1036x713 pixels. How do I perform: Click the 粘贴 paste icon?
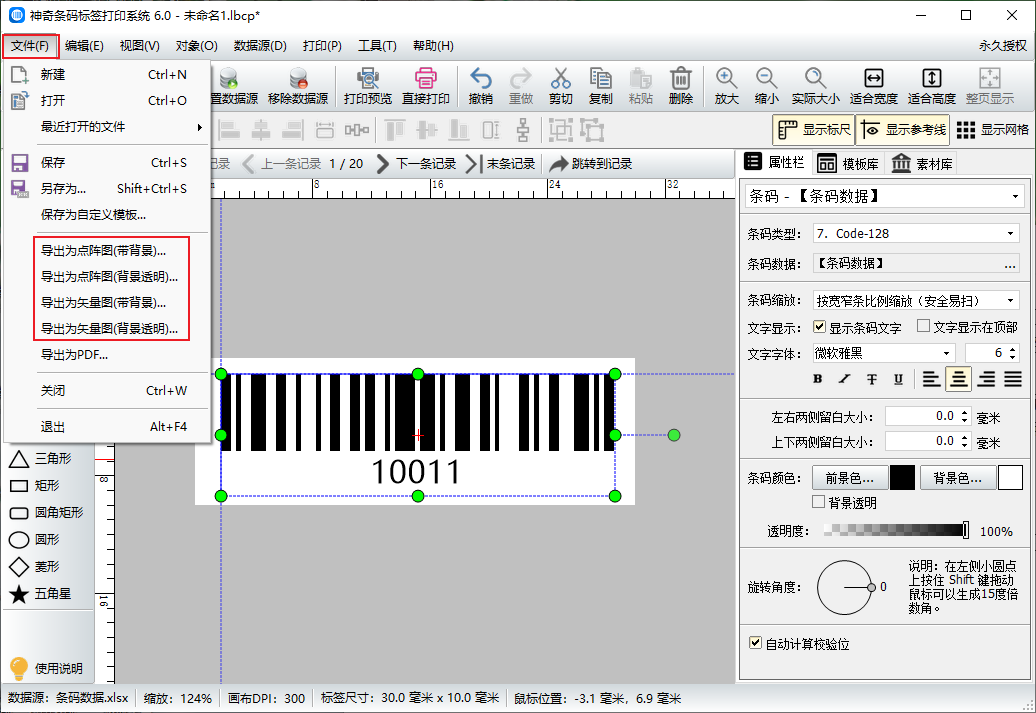(x=640, y=87)
